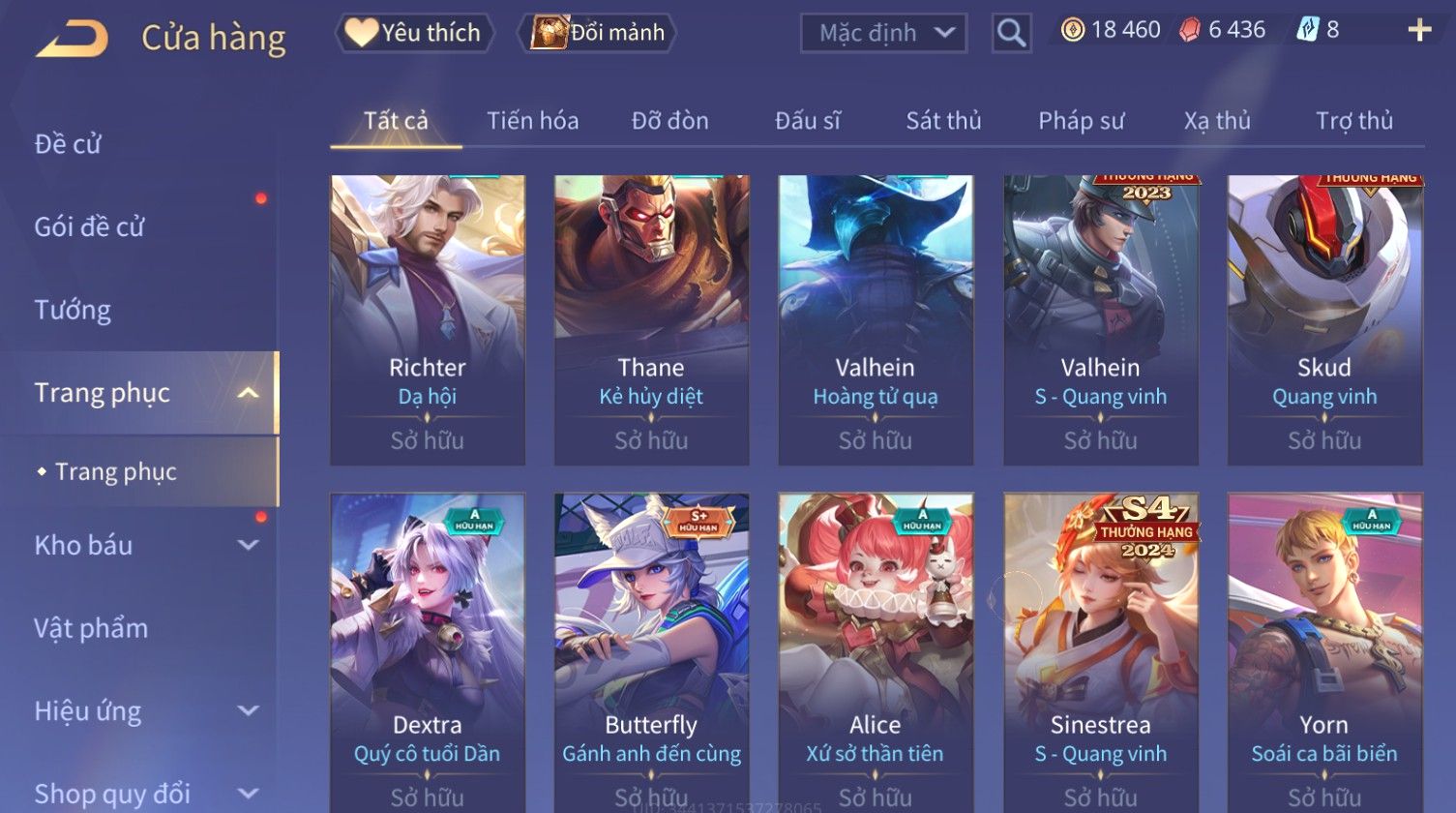Switch to the Tiến hóa tab
Viewport: 1456px width, 813px height.
[532, 121]
